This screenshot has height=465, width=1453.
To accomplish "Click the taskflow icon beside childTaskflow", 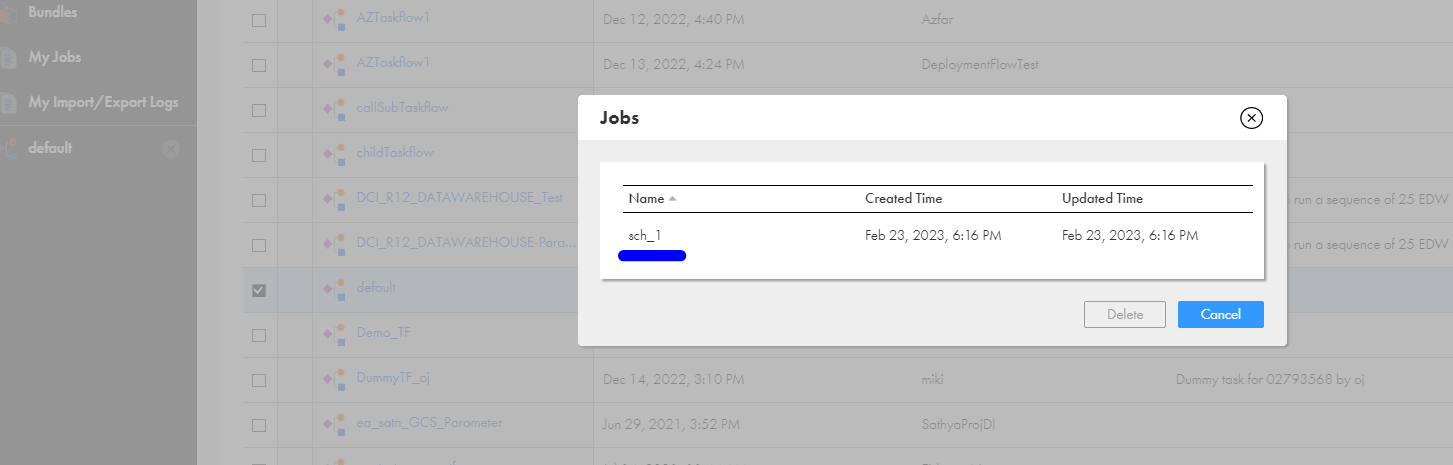I will coord(335,154).
